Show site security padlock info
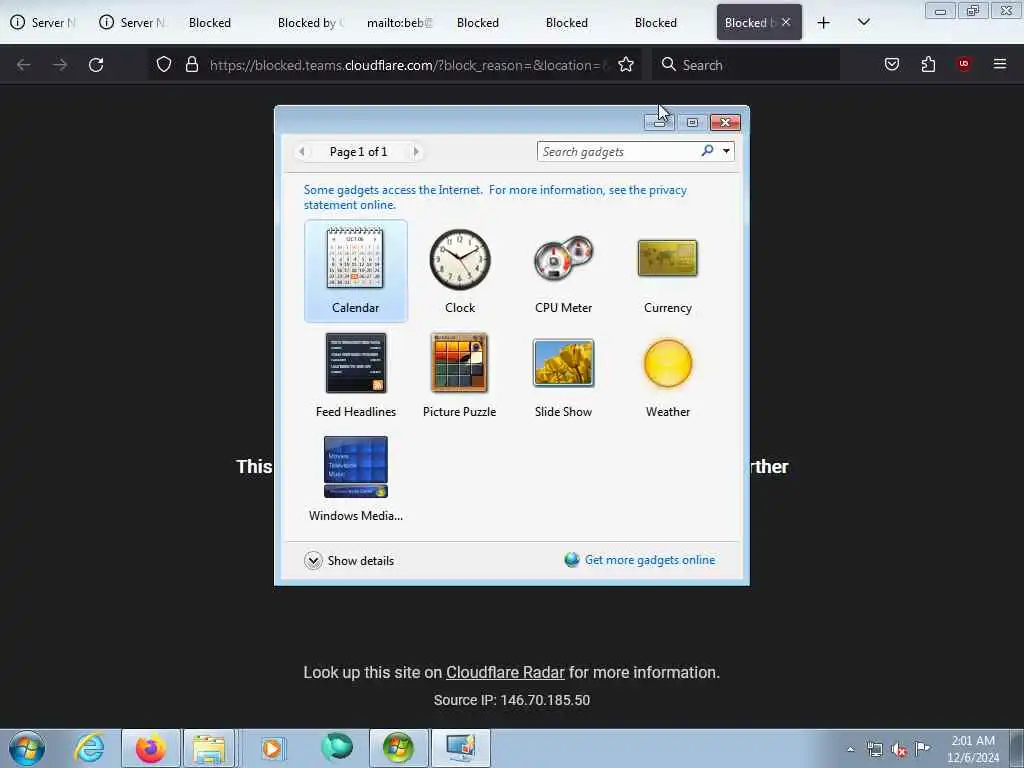 tap(191, 65)
